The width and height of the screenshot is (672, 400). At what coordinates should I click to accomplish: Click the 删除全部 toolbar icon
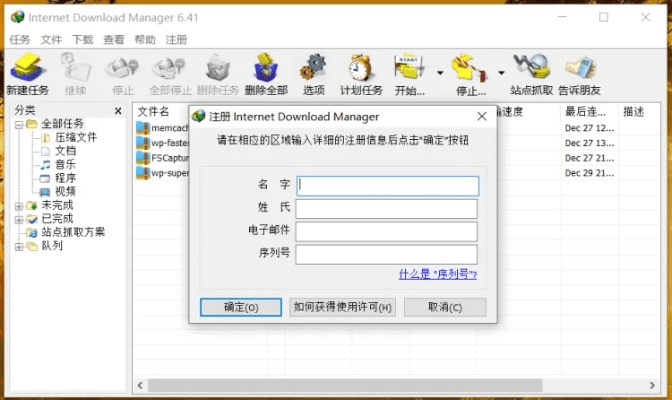click(266, 73)
